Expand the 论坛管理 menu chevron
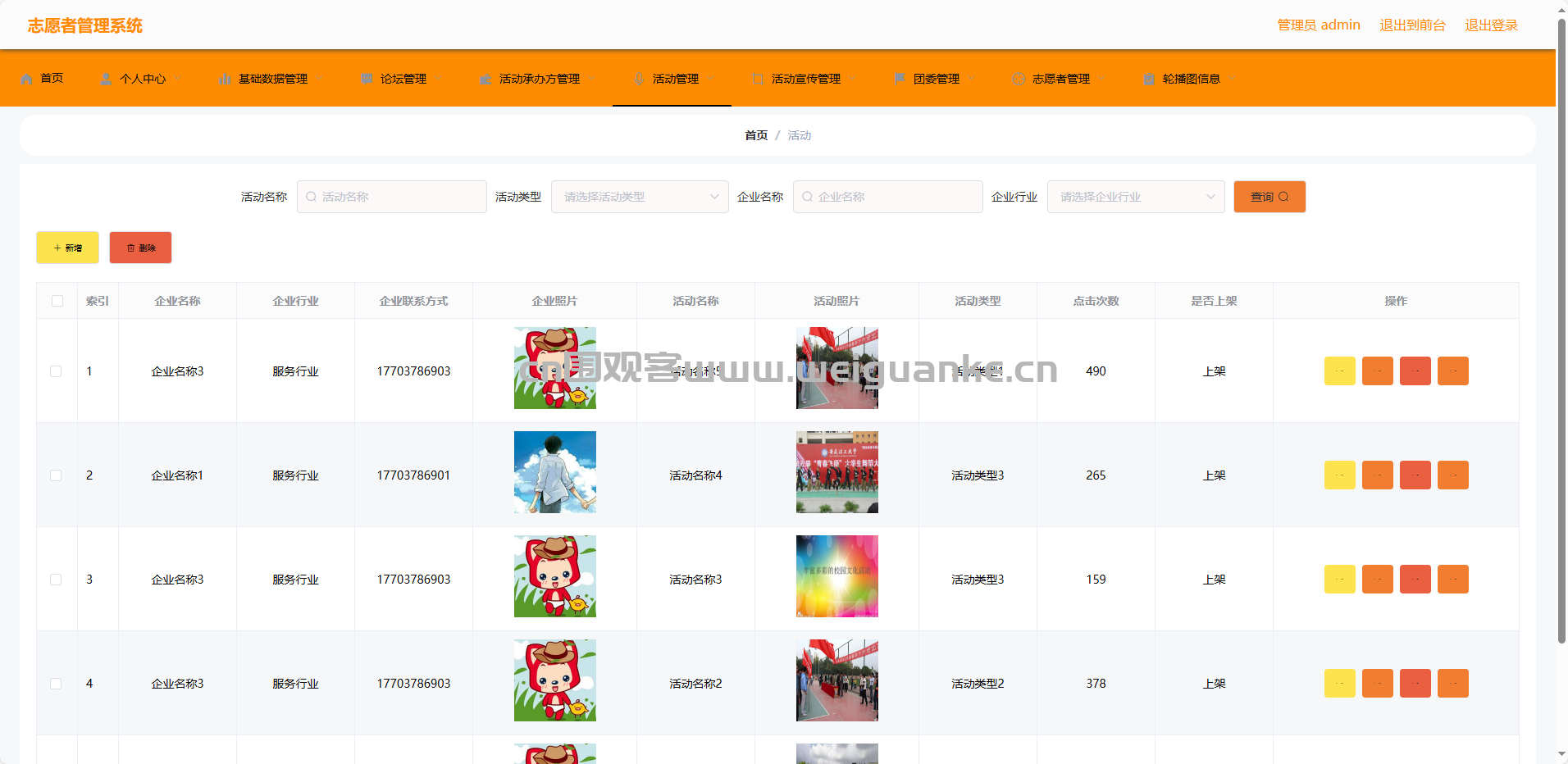 438,79
